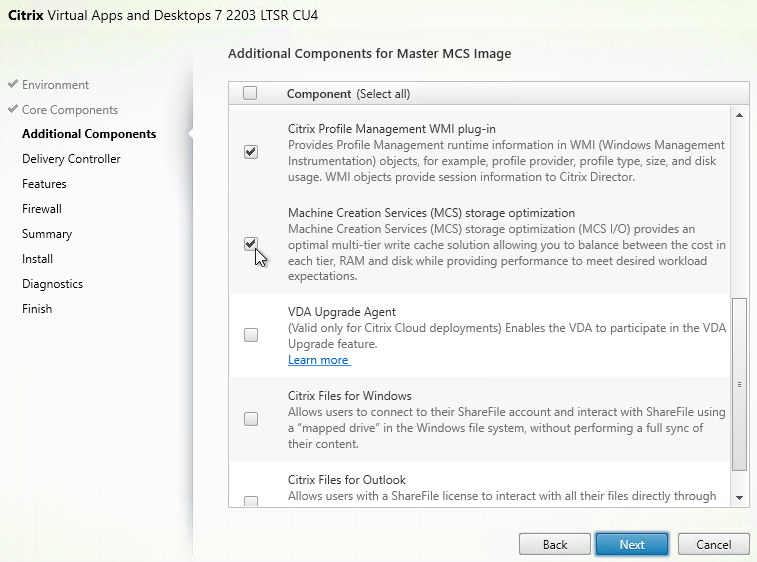The width and height of the screenshot is (757, 562).
Task: Click the scroll up arrow
Action: (739, 115)
